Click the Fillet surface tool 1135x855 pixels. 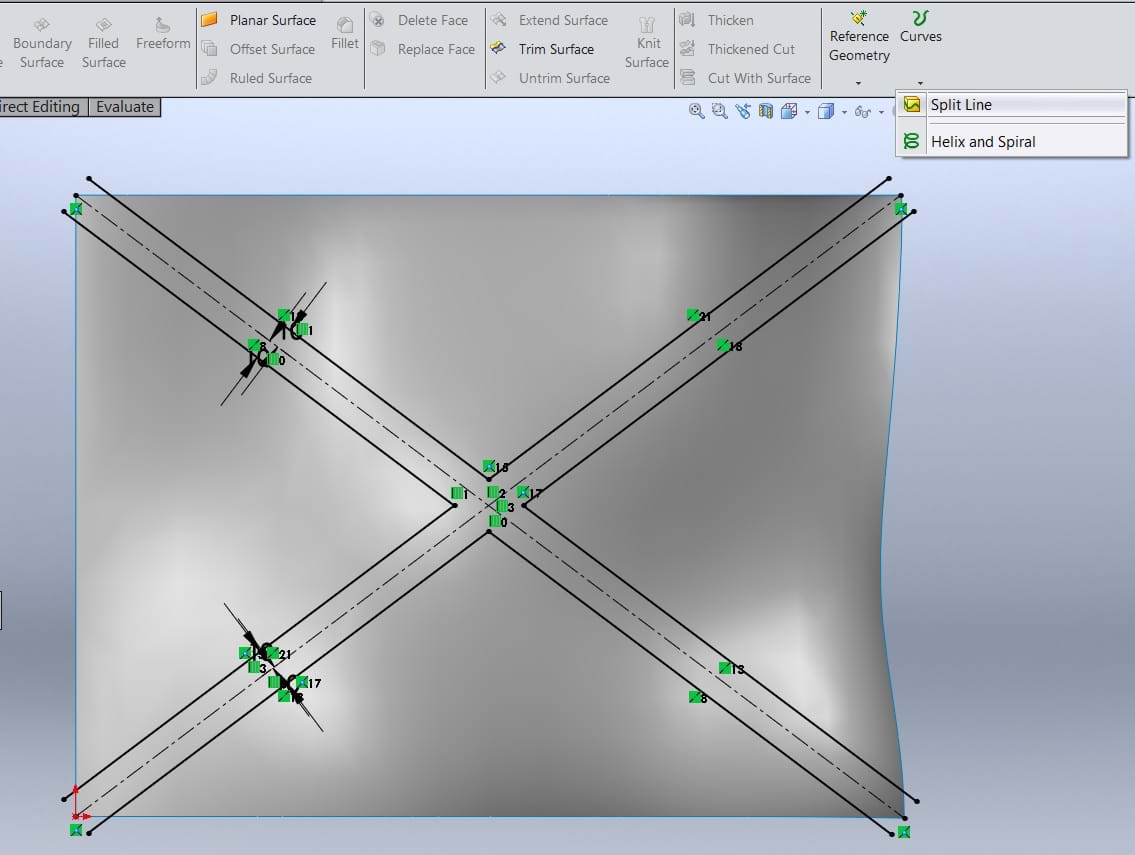click(x=344, y=33)
